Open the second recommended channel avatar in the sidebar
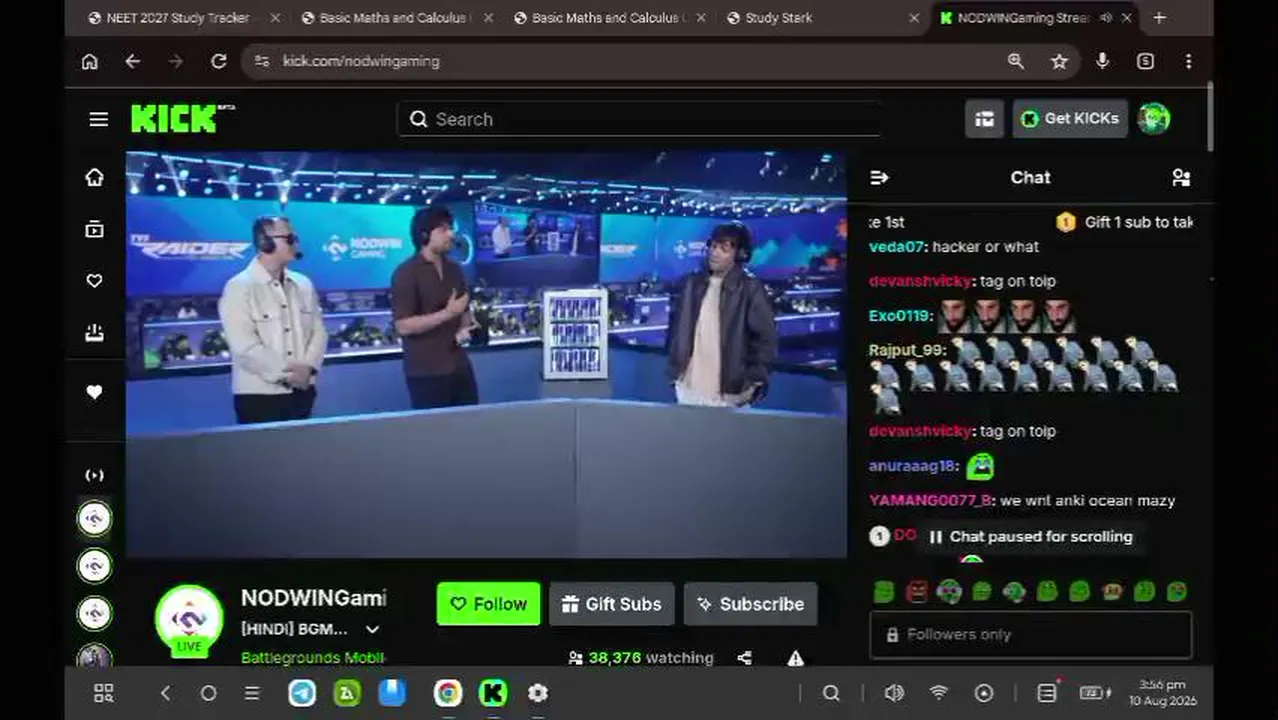 pos(94,565)
